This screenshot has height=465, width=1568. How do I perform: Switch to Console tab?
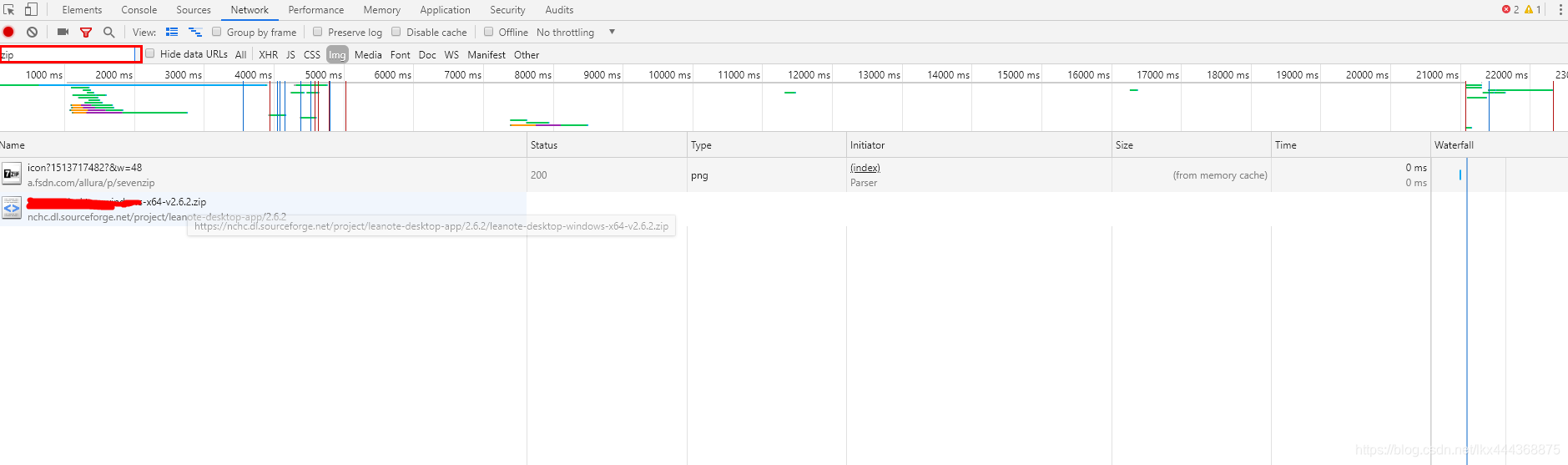[x=139, y=10]
